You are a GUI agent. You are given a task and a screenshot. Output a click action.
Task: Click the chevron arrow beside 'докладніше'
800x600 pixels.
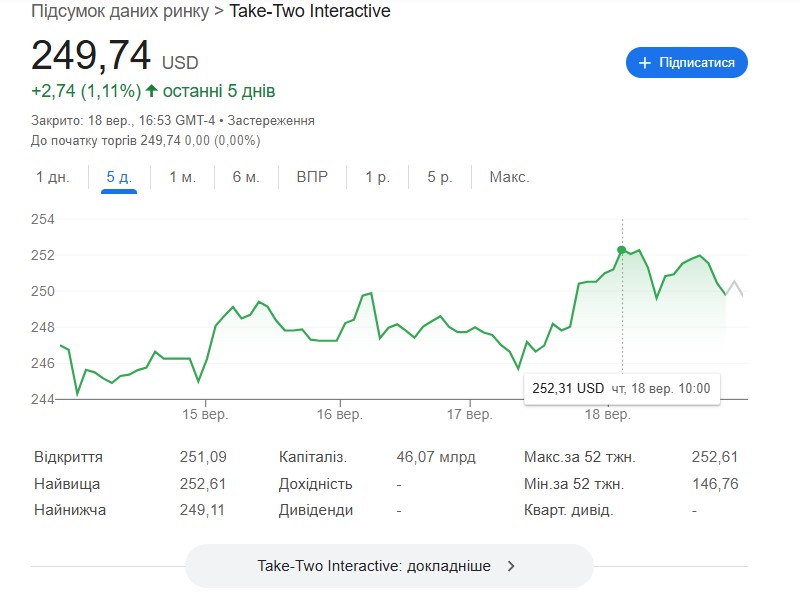pos(511,566)
